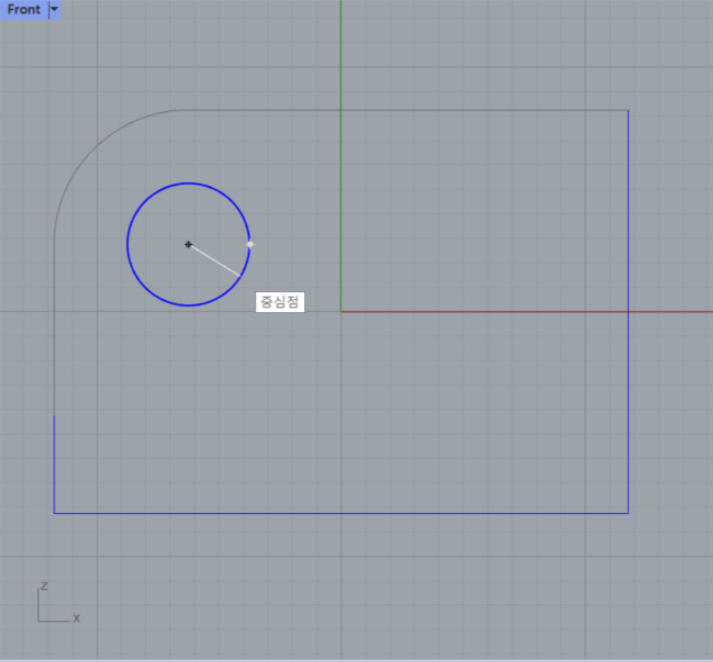Click the quadrant point on circle's right edge
Viewport: 713px width, 662px height.
[x=250, y=245]
